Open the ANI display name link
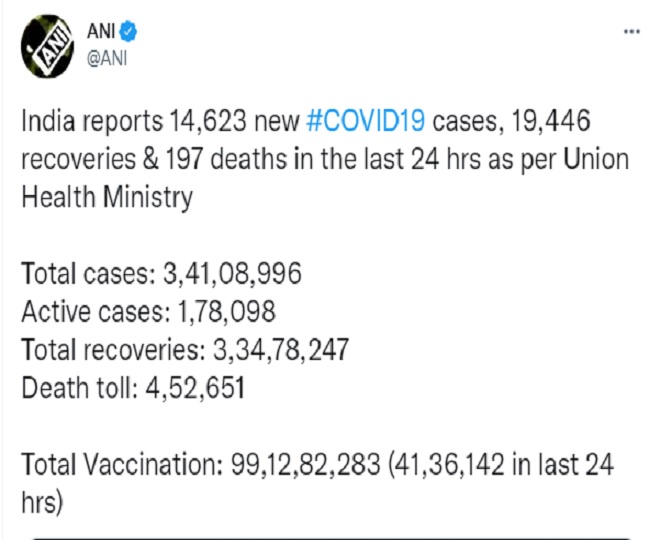 pos(101,31)
